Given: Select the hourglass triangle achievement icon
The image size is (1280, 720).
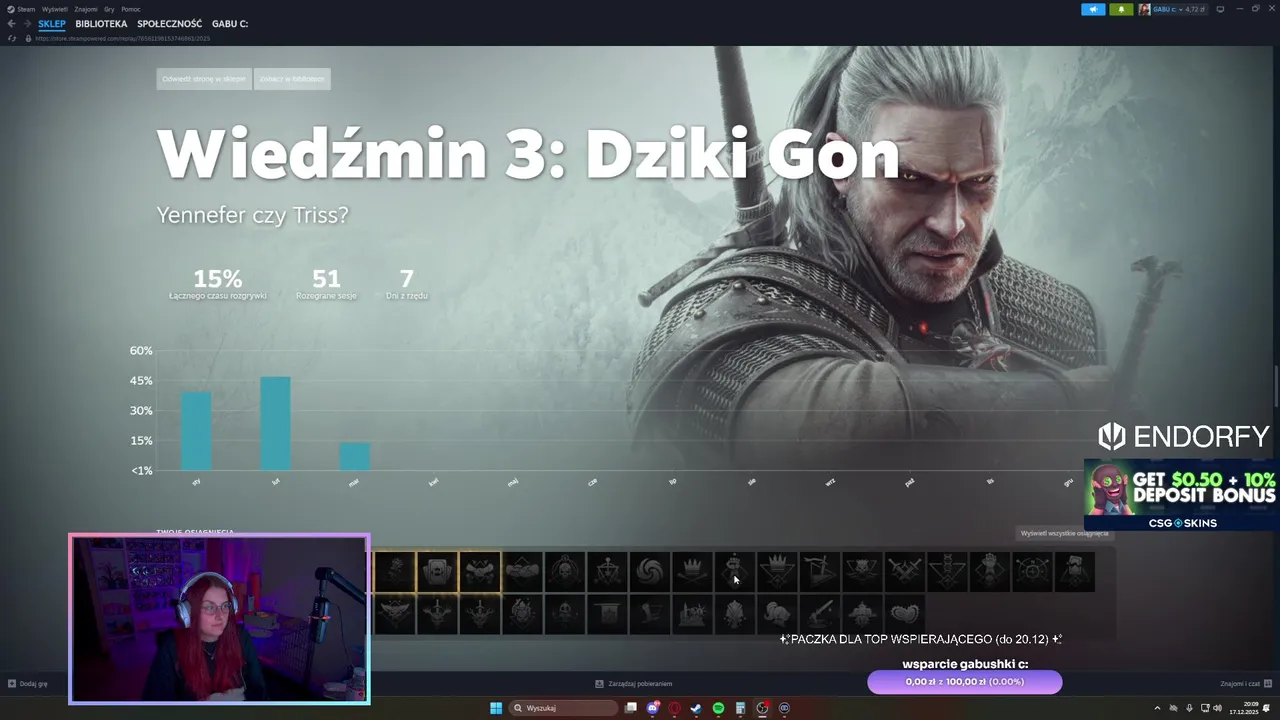Looking at the screenshot, I should [947, 572].
